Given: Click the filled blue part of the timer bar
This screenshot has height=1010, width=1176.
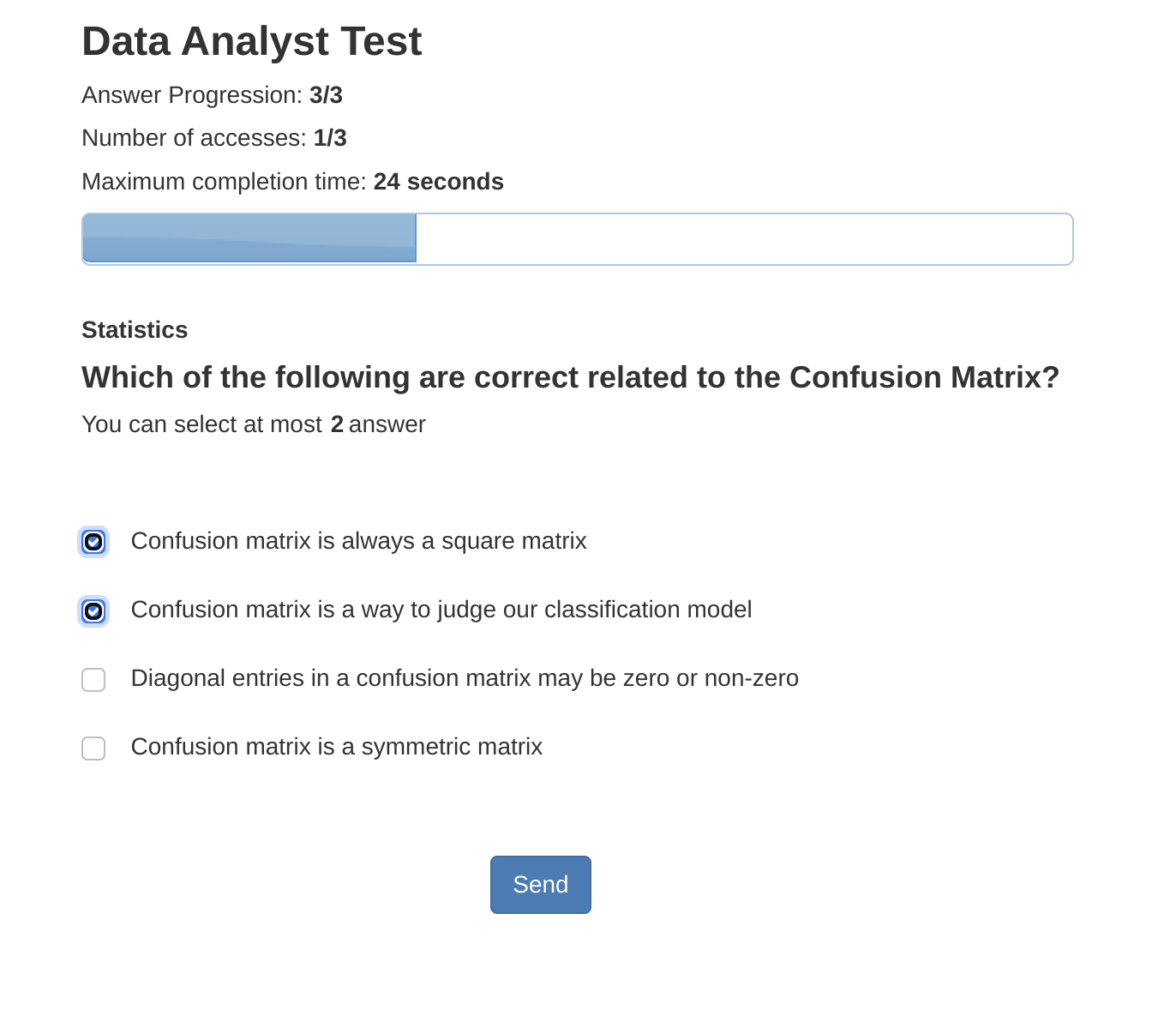Looking at the screenshot, I should pyautogui.click(x=249, y=239).
